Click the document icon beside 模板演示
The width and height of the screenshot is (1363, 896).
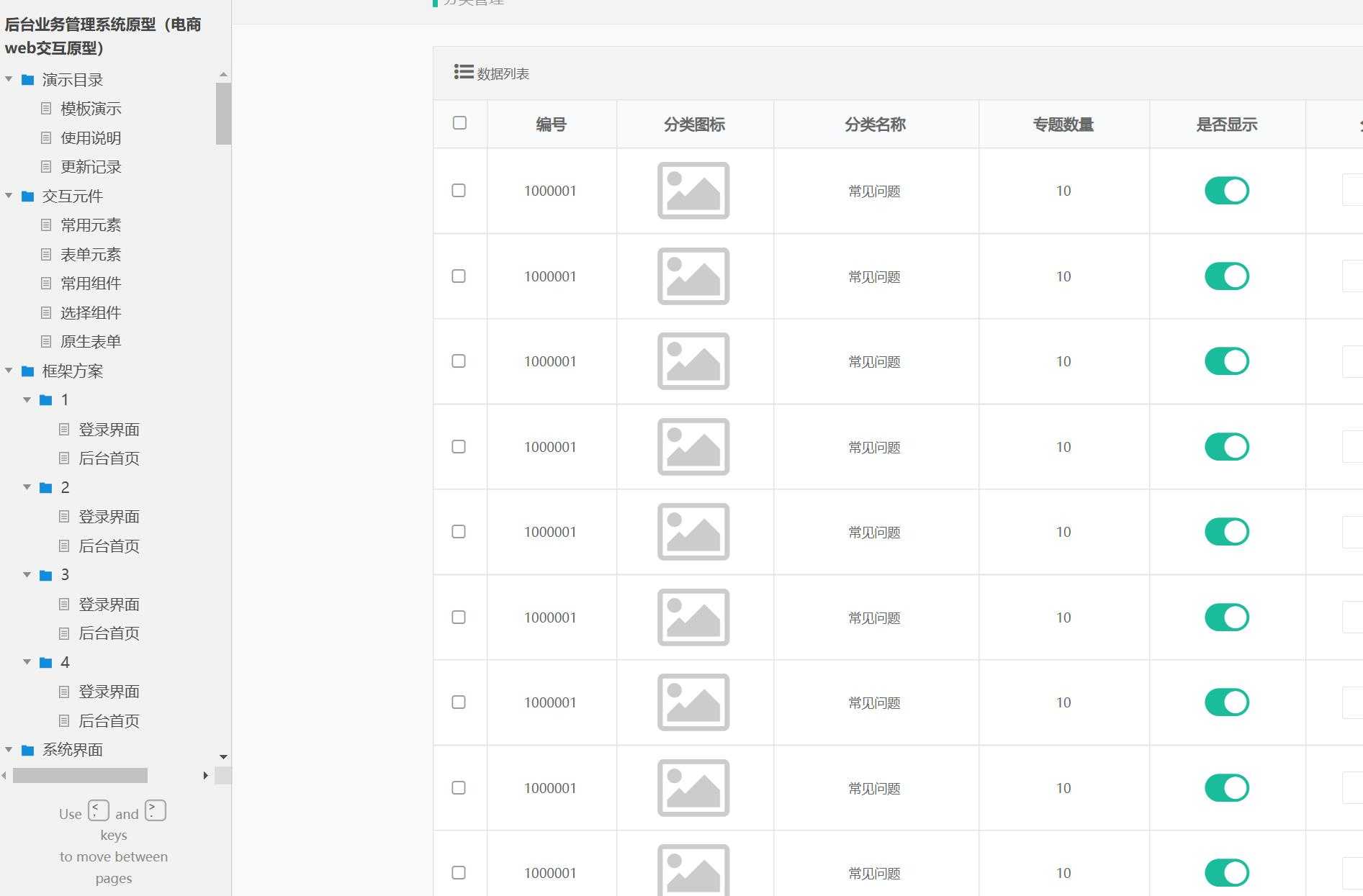click(46, 109)
